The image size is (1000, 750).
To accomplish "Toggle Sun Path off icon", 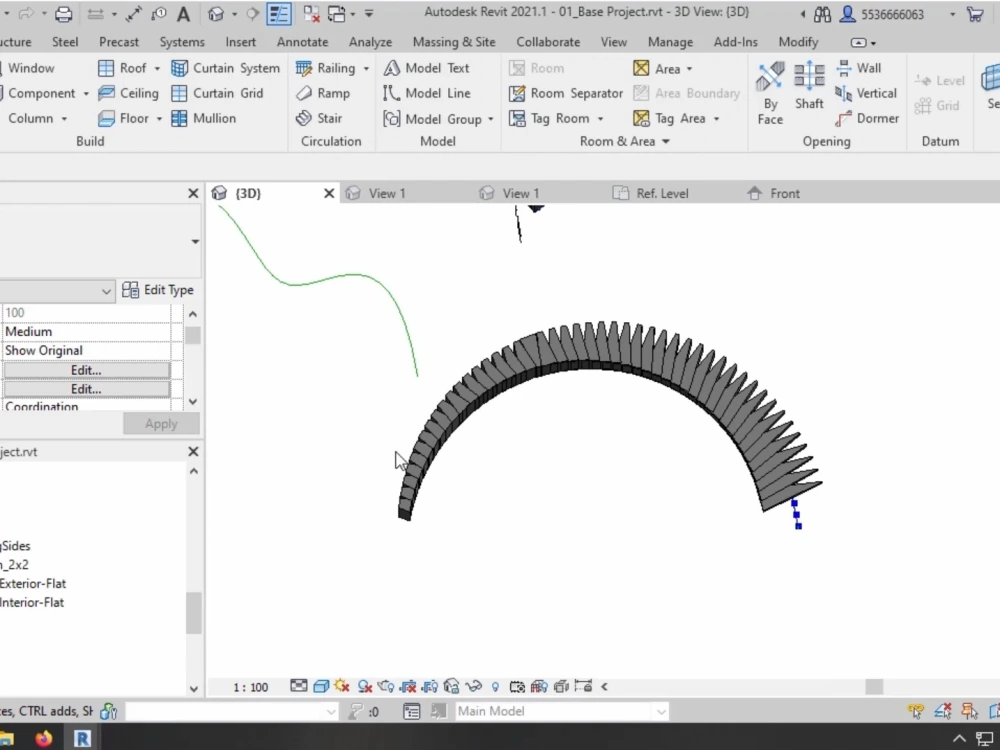I will [x=342, y=686].
